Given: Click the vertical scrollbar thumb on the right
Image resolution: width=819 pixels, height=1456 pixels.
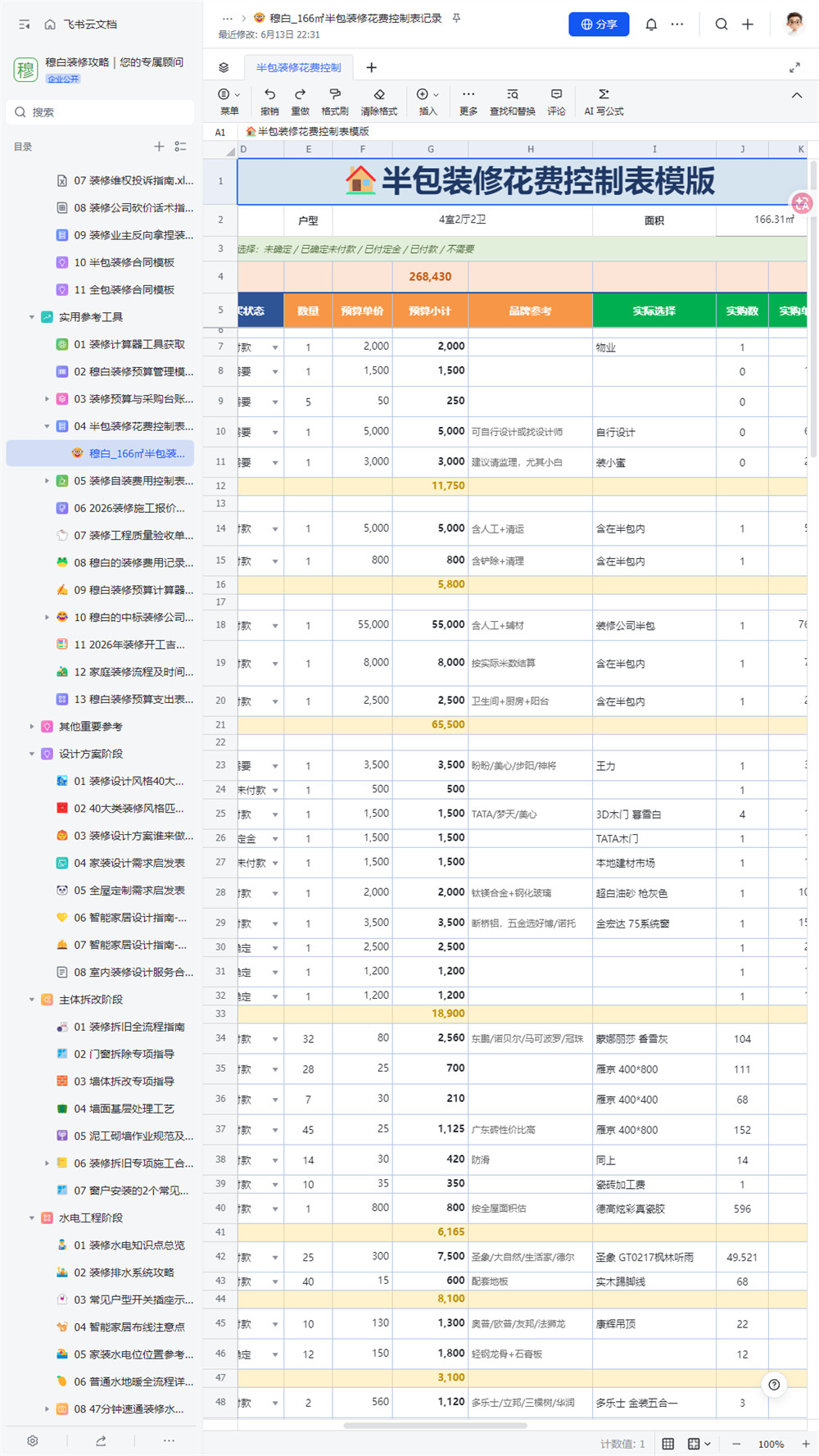Looking at the screenshot, I should [813, 308].
